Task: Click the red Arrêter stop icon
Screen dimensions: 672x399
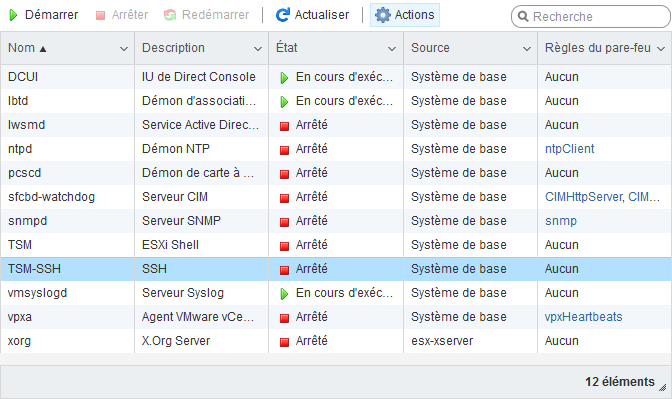Action: (x=100, y=15)
